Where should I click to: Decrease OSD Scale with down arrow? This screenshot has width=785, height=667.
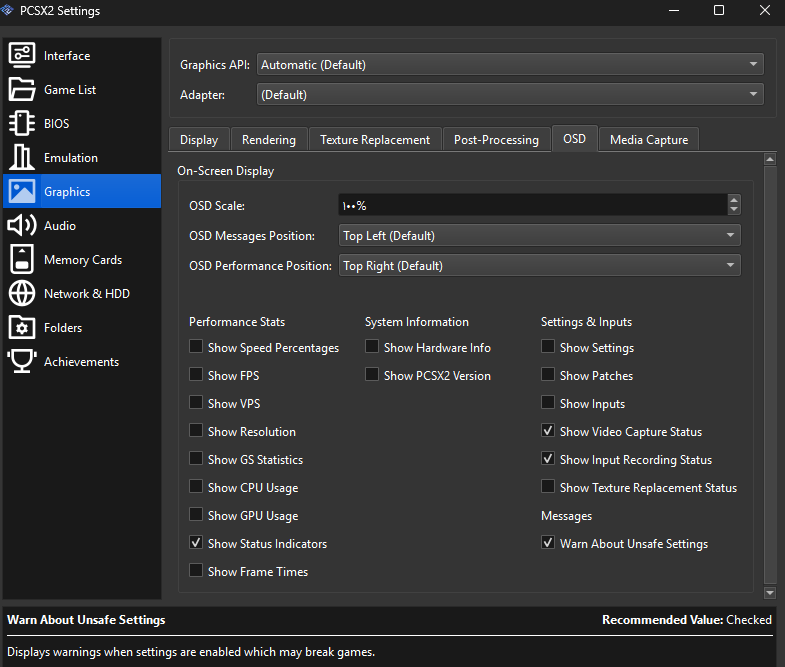click(734, 210)
